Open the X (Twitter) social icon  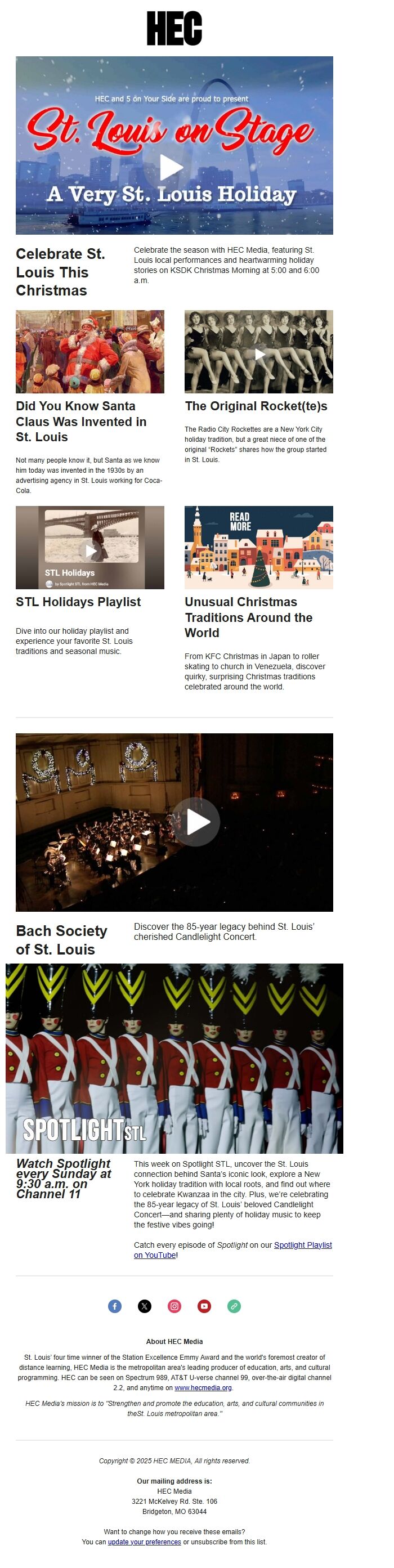[144, 1306]
